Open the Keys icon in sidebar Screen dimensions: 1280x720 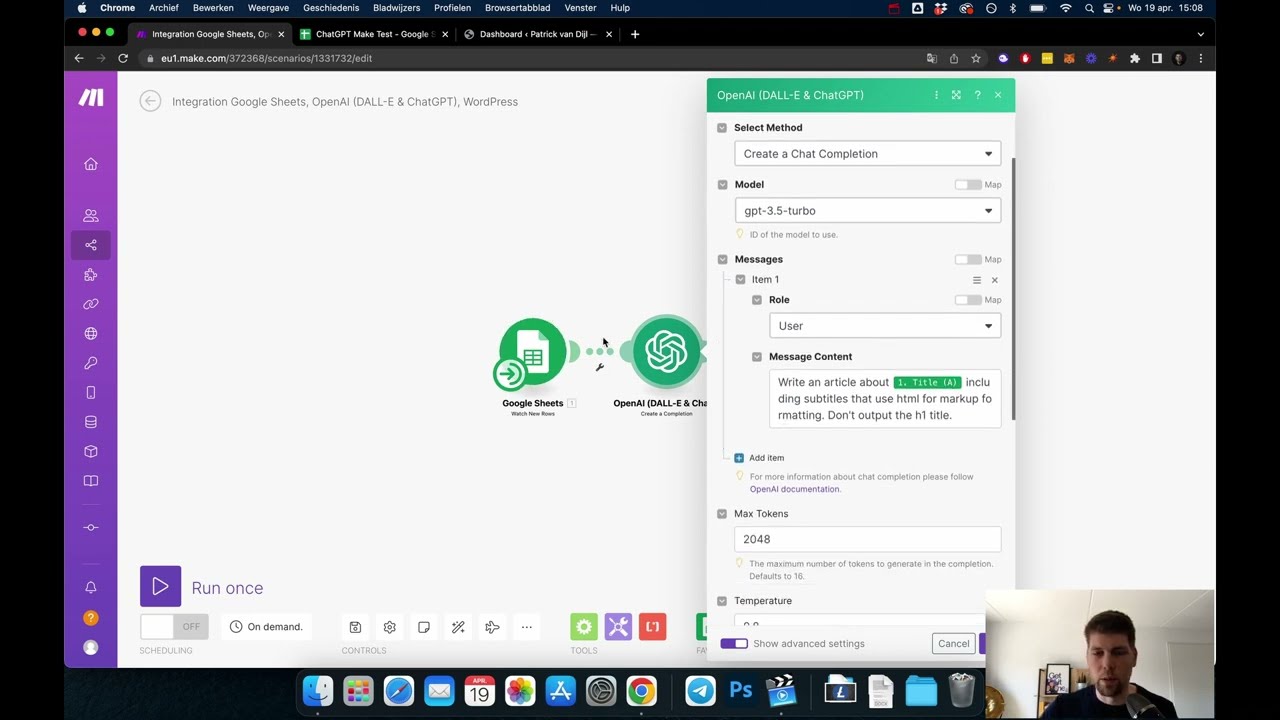pos(91,363)
